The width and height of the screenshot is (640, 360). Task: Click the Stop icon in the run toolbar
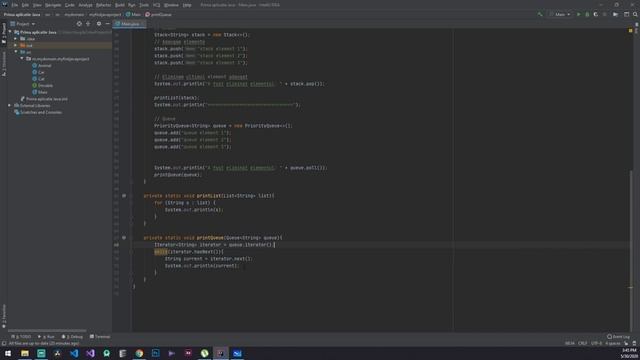pyautogui.click(x=604, y=14)
